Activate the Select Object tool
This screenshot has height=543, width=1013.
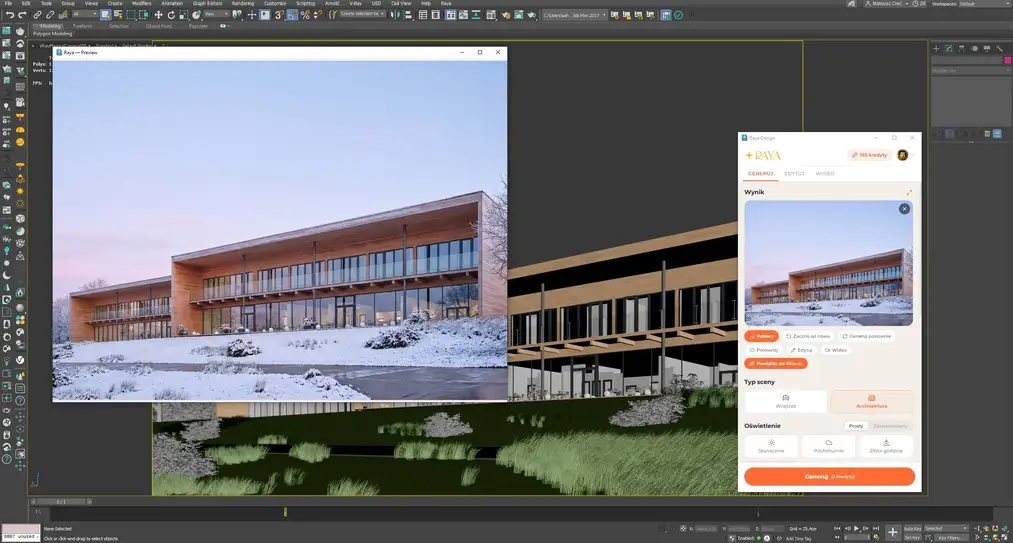tap(105, 14)
